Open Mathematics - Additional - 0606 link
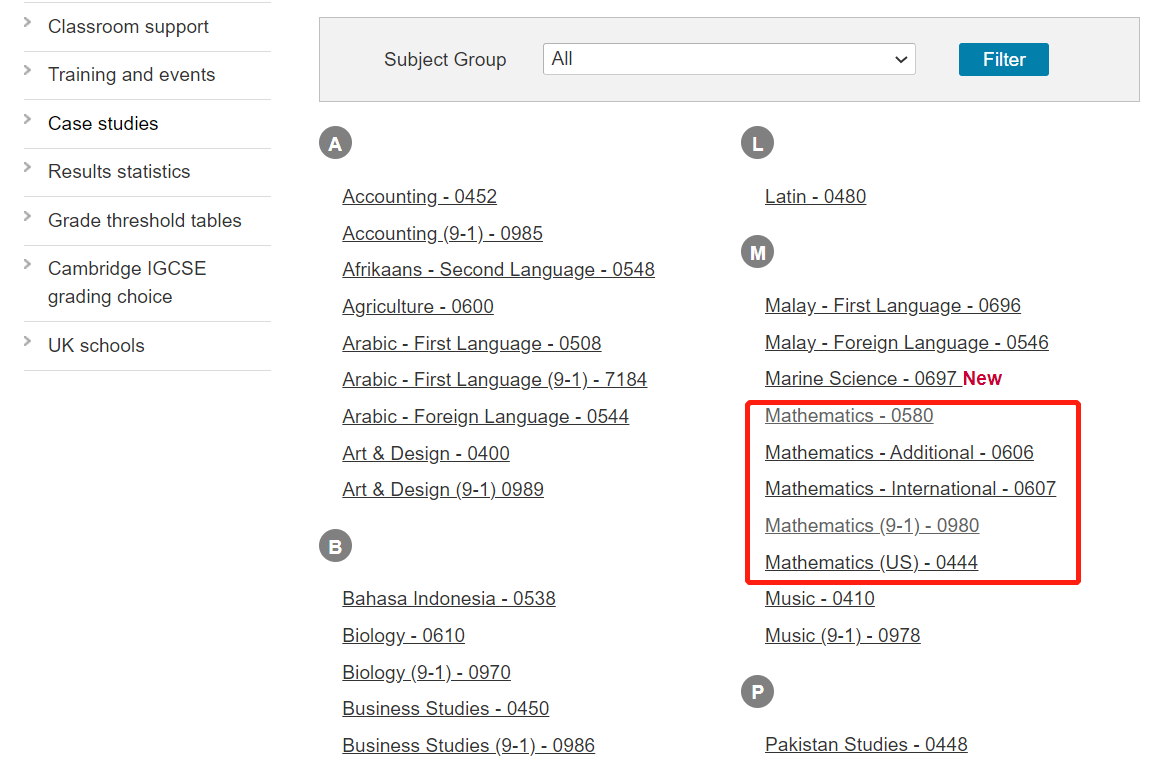This screenshot has height=762, width=1169. pyautogui.click(x=899, y=453)
